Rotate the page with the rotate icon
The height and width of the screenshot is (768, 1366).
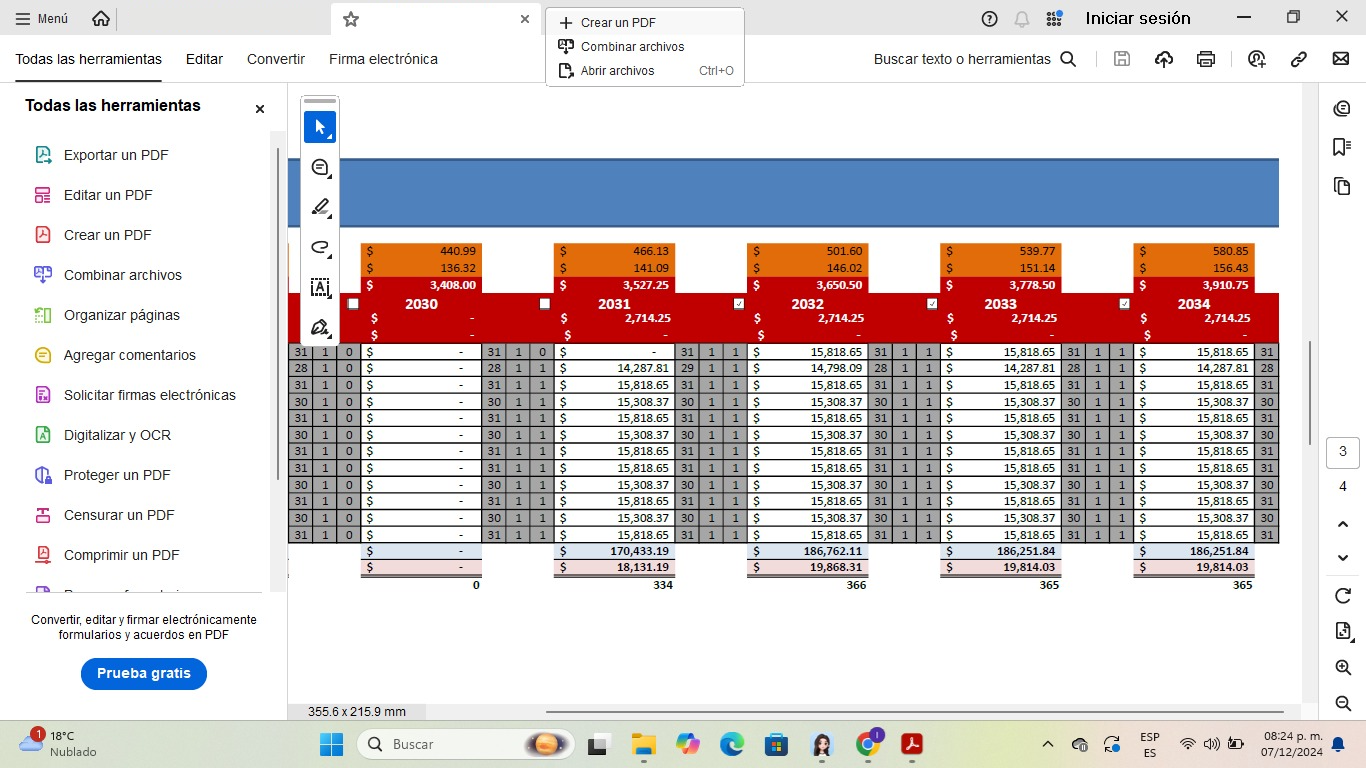pos(1343,596)
